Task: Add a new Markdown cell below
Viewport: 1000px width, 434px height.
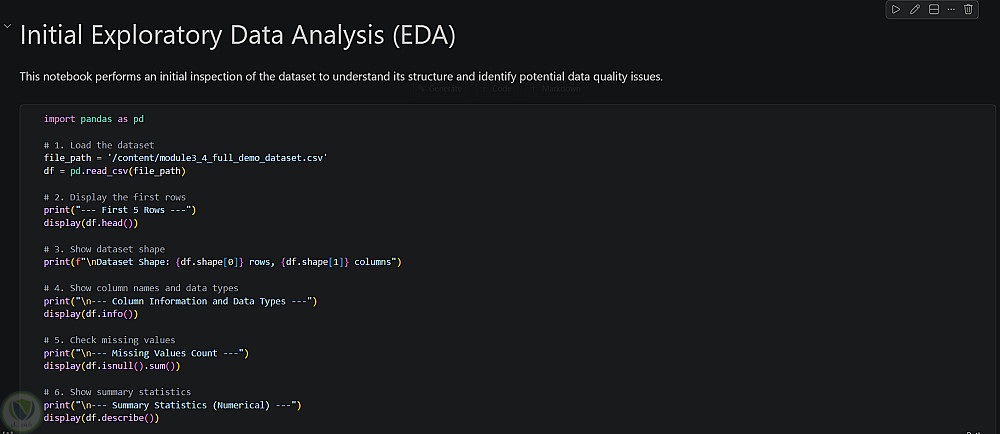Action: pyautogui.click(x=555, y=89)
